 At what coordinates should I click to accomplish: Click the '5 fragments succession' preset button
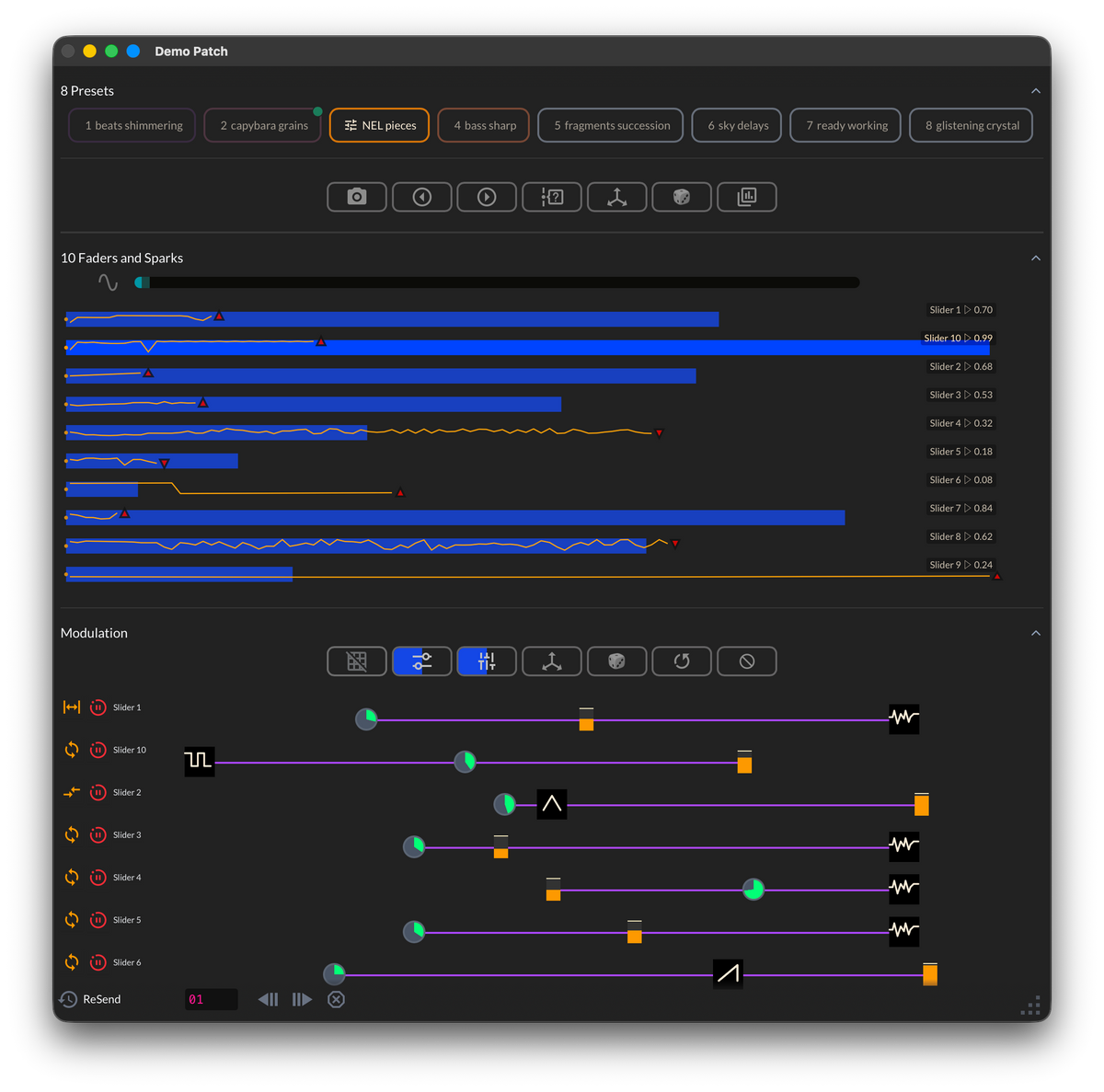(611, 125)
